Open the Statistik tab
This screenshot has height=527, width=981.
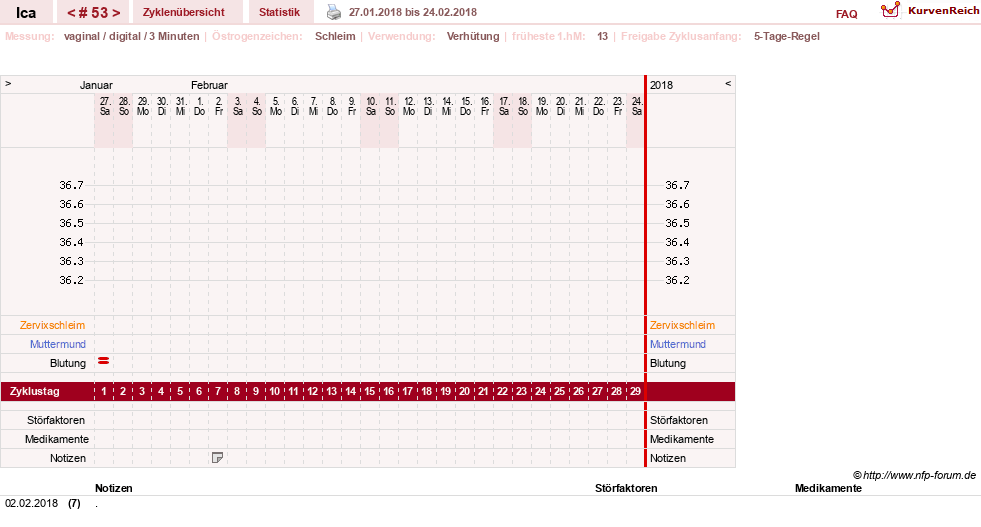[279, 12]
